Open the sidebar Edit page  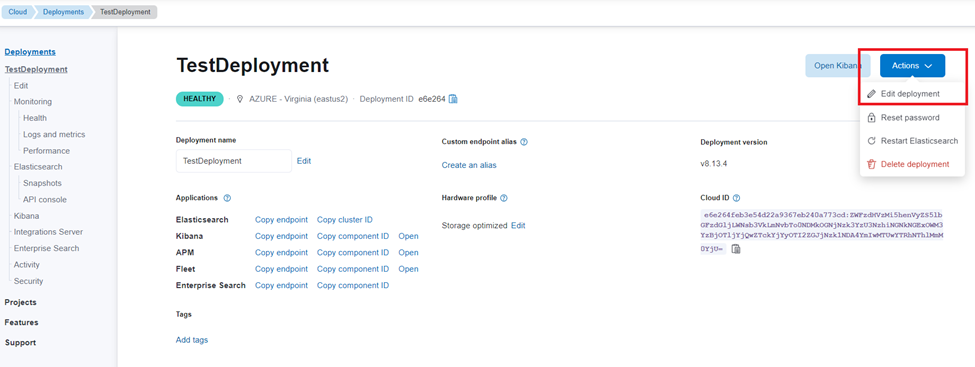coord(21,86)
